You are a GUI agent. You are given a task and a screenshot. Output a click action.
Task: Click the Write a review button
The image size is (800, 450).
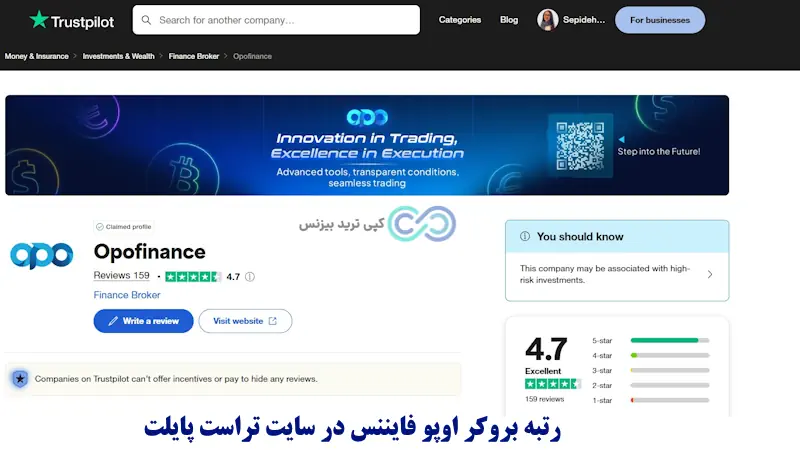tap(143, 321)
